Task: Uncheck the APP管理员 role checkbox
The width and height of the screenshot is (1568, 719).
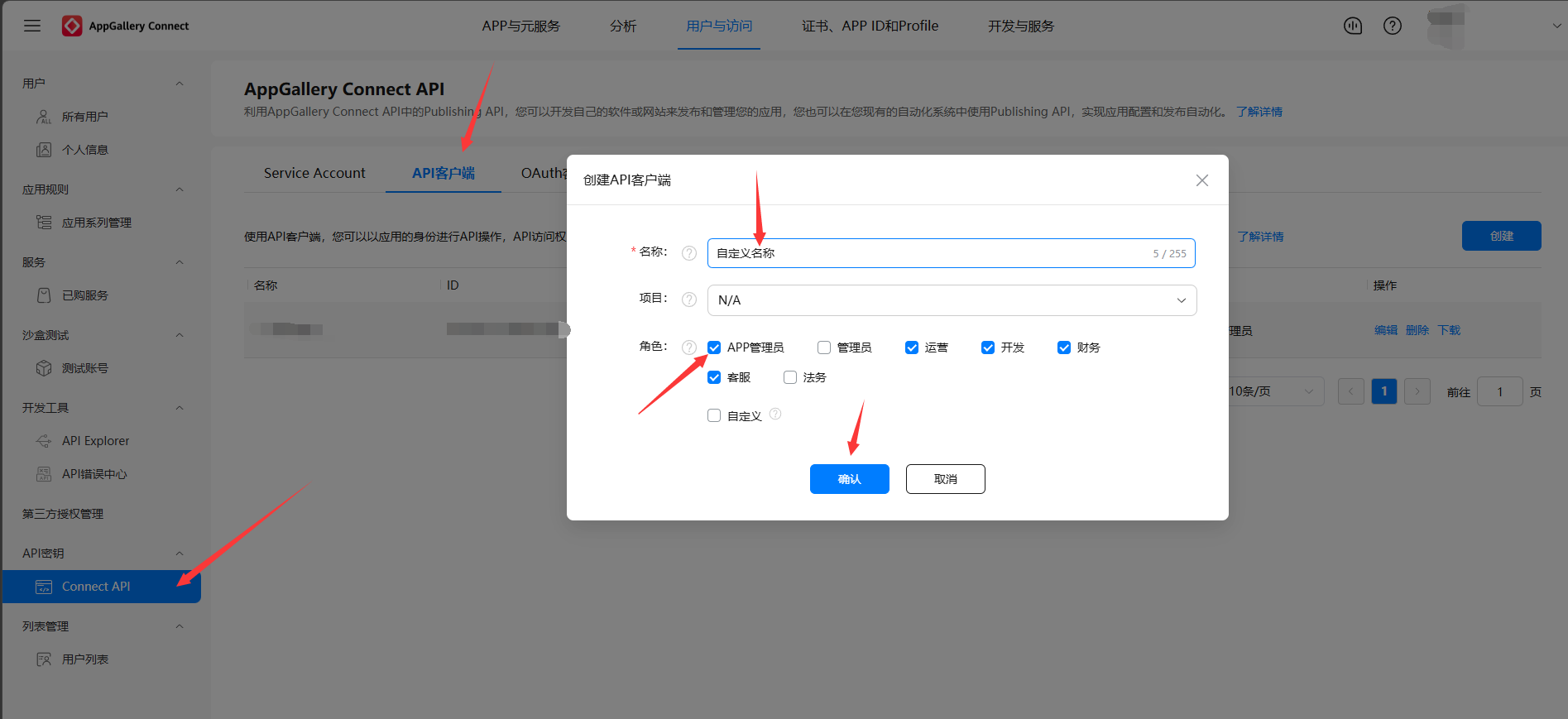Action: coord(714,348)
